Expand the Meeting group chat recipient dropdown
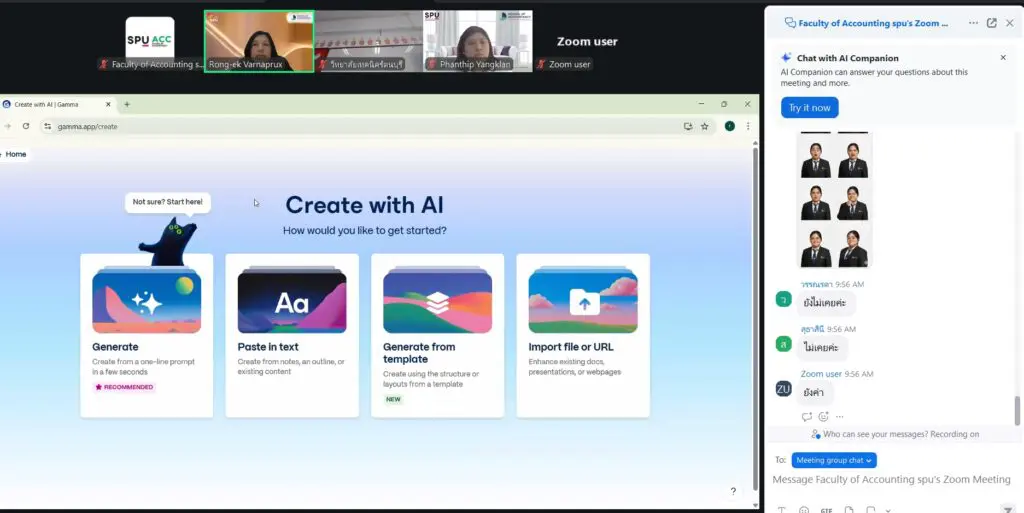Screen dimensions: 1024x513 coord(833,460)
